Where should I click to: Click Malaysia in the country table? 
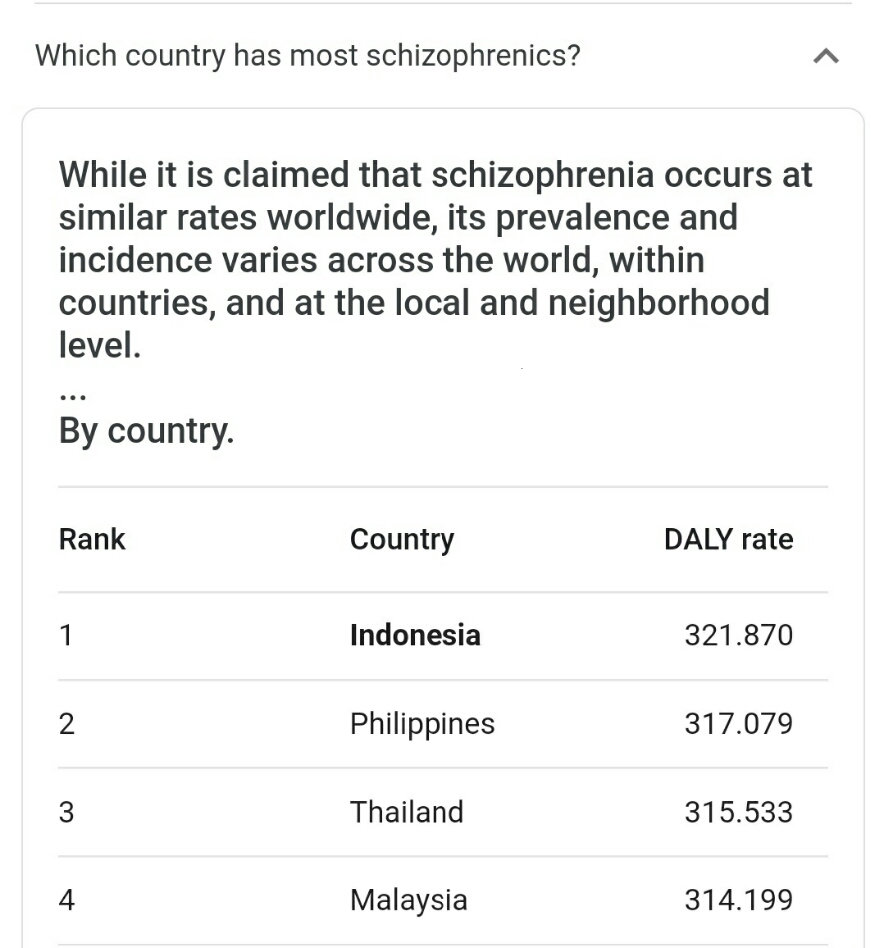point(409,900)
